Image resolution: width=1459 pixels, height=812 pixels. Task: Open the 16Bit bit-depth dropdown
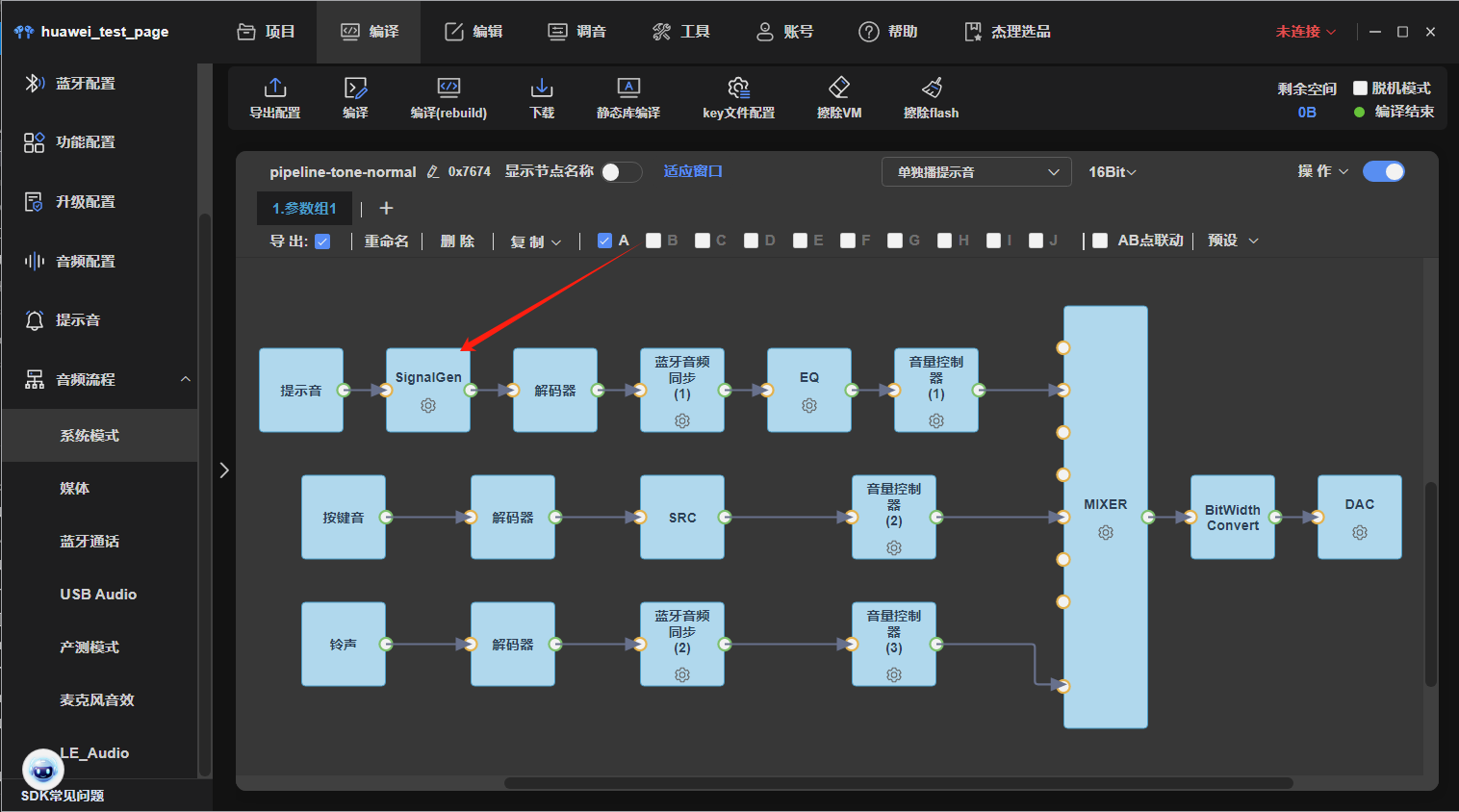click(1113, 171)
